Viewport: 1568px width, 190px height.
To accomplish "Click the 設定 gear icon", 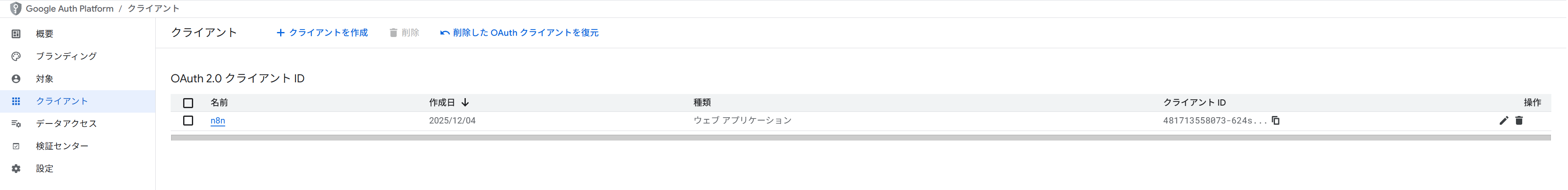I will tap(16, 169).
